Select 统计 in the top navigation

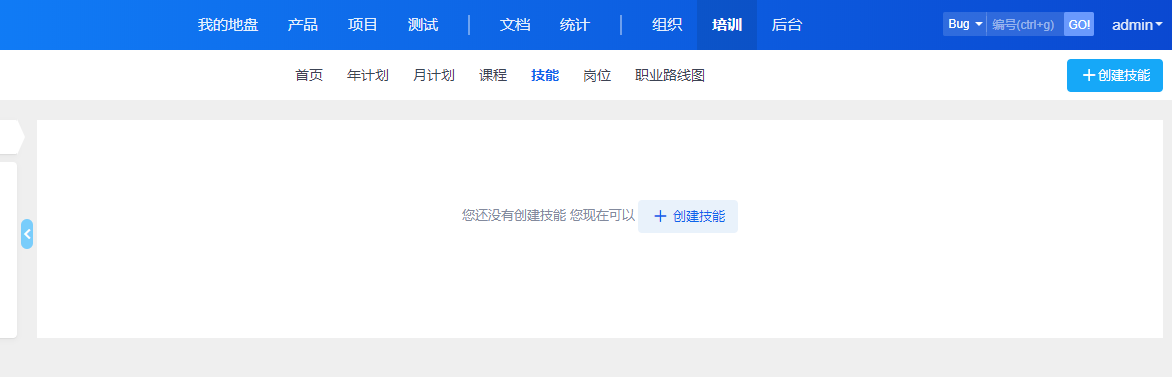click(575, 25)
